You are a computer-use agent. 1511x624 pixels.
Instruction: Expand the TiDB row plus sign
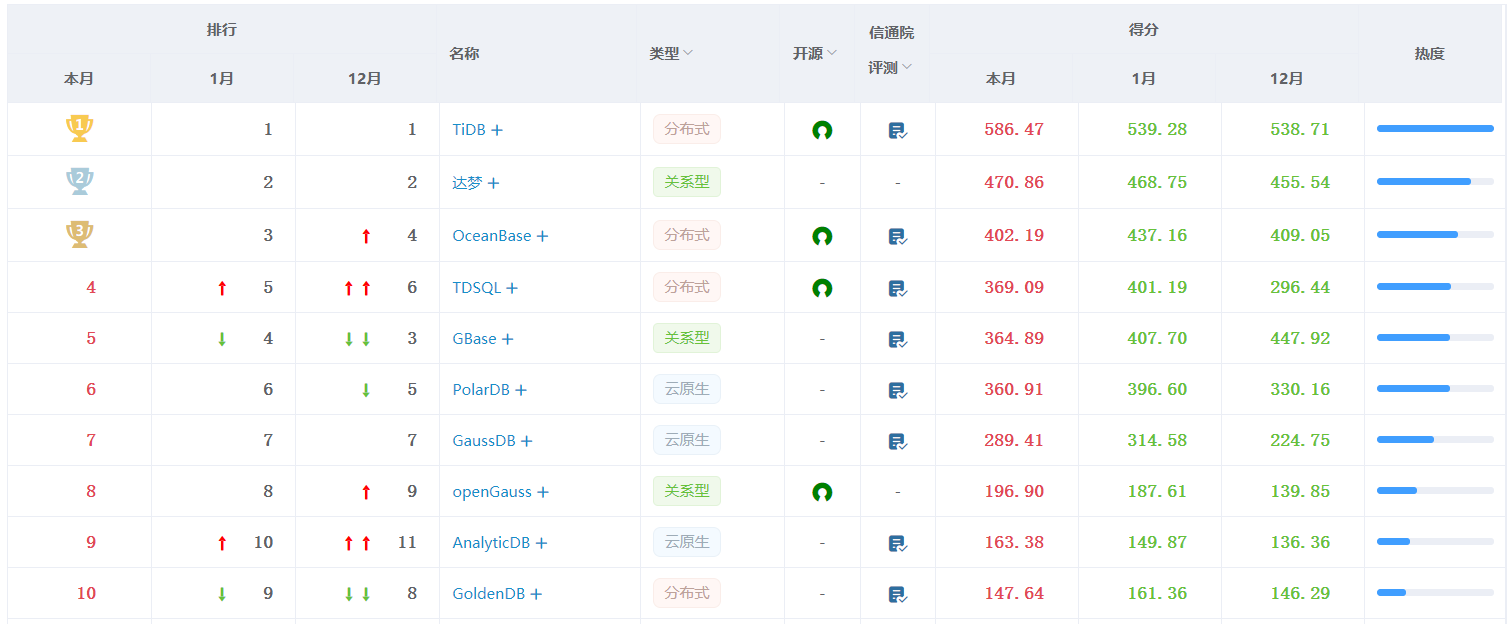coord(497,130)
